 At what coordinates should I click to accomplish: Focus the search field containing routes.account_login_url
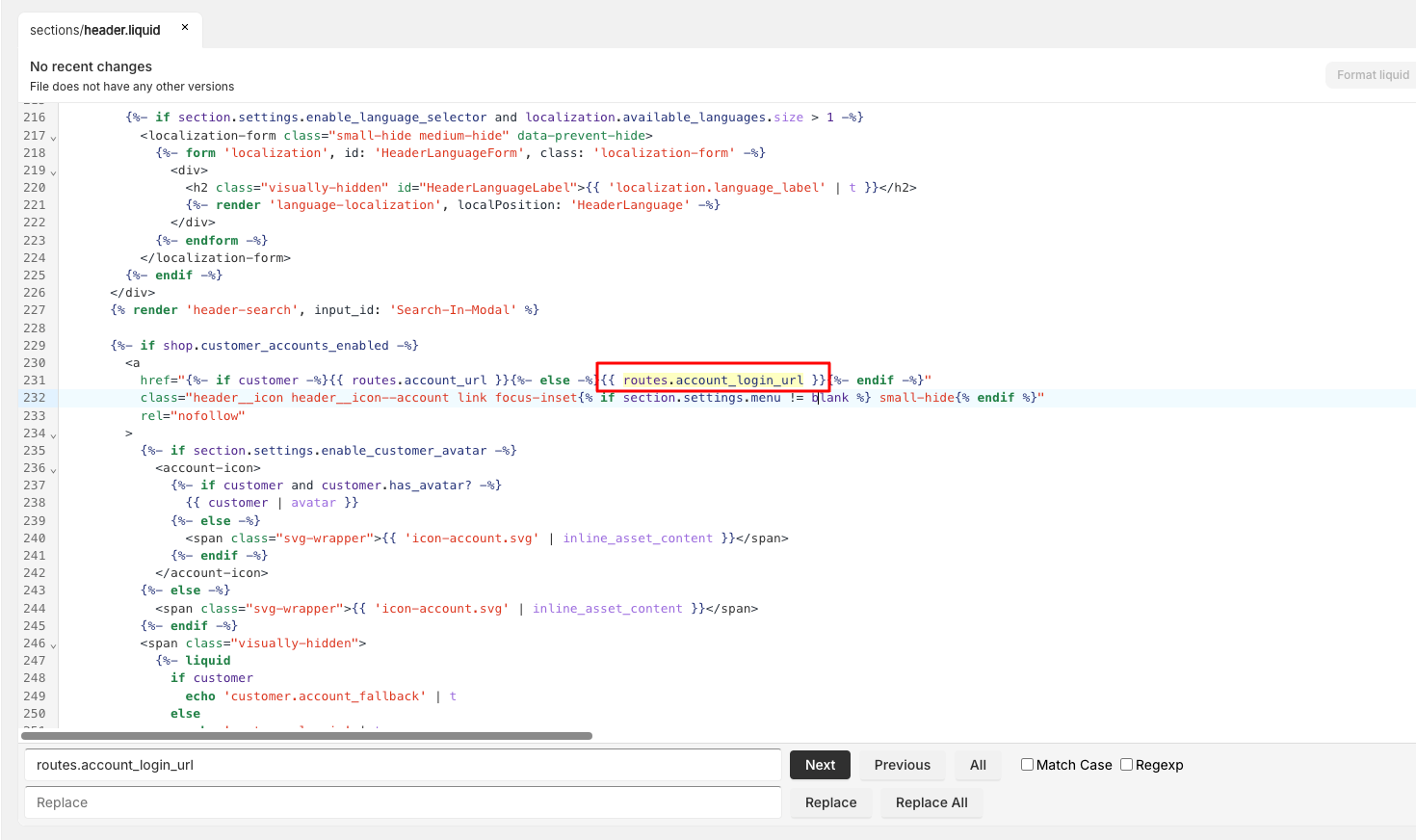point(403,765)
